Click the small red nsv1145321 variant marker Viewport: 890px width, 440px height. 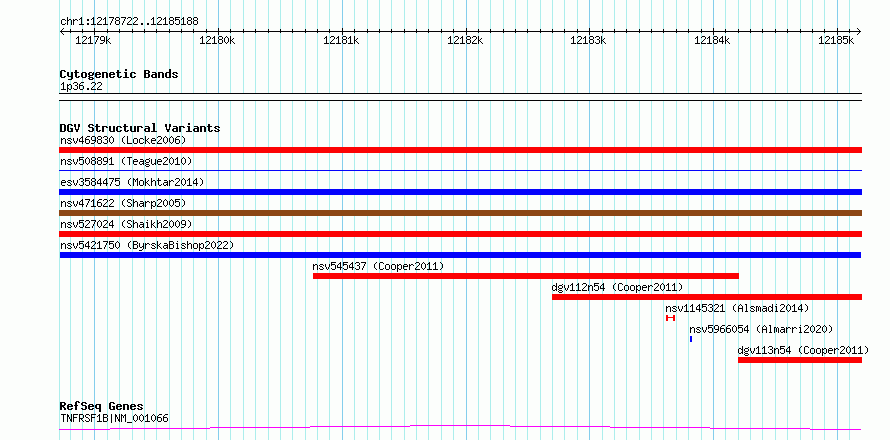pyautogui.click(x=670, y=318)
